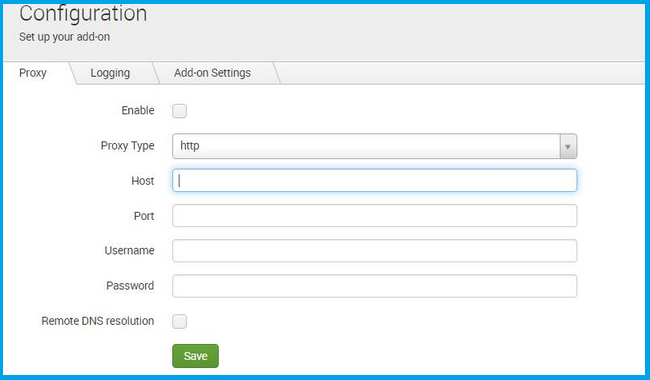
Task: Click the "Host" field label
Action: click(143, 181)
